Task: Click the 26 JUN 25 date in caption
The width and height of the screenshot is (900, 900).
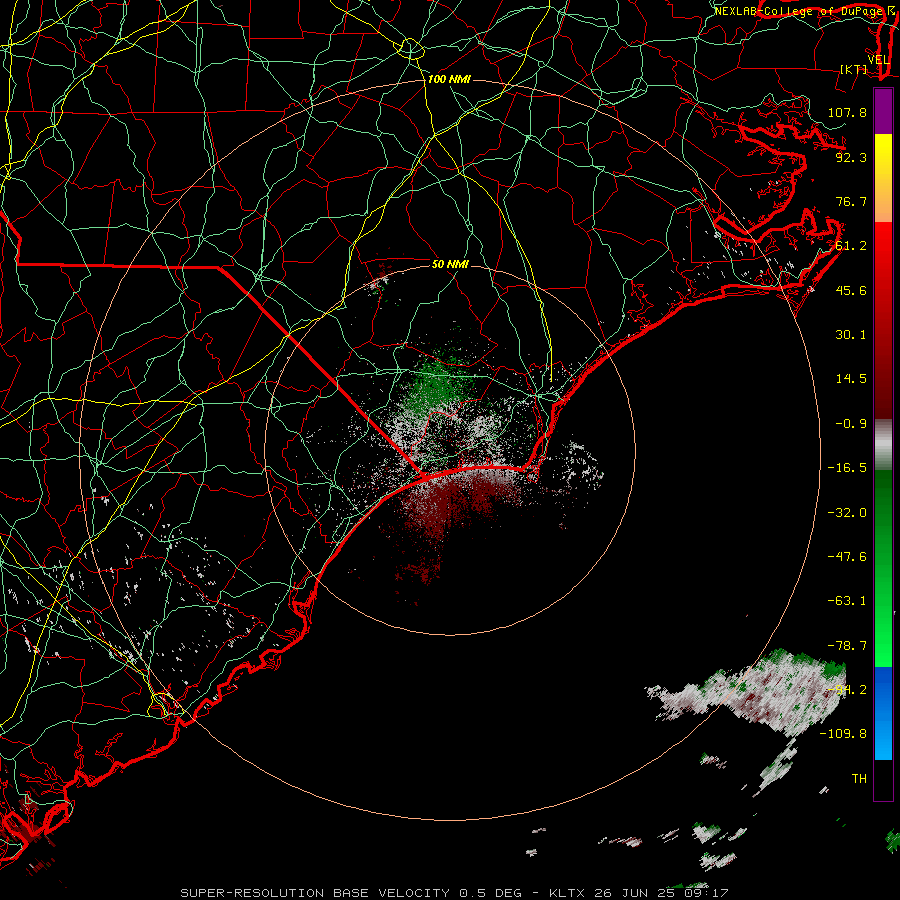Action: [634, 893]
